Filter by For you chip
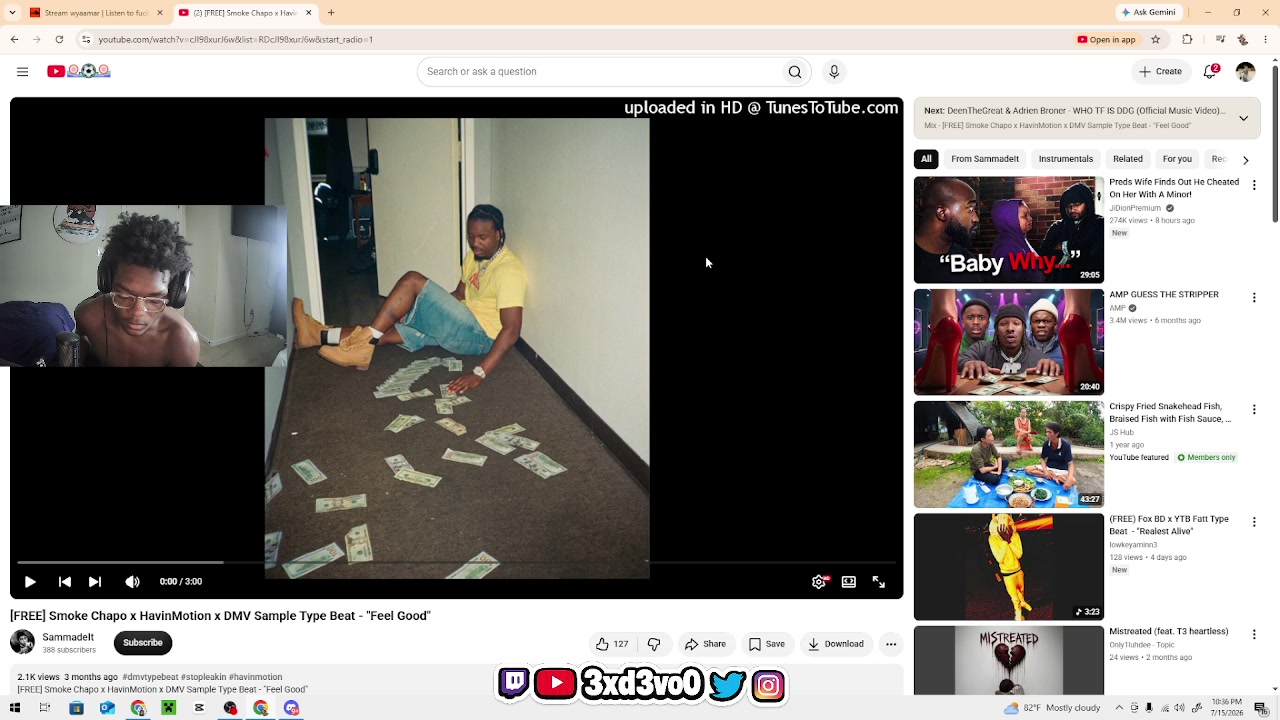 [x=1177, y=159]
